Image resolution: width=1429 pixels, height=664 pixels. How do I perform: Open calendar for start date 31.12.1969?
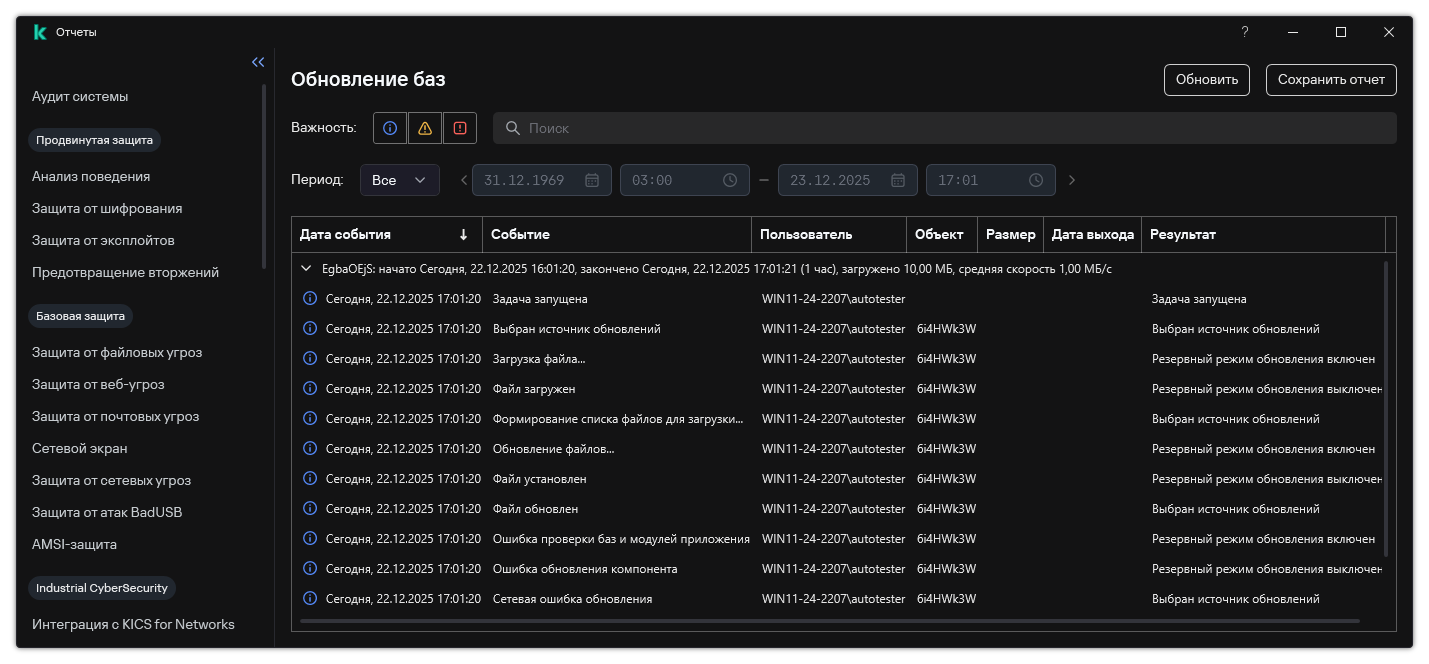(592, 180)
